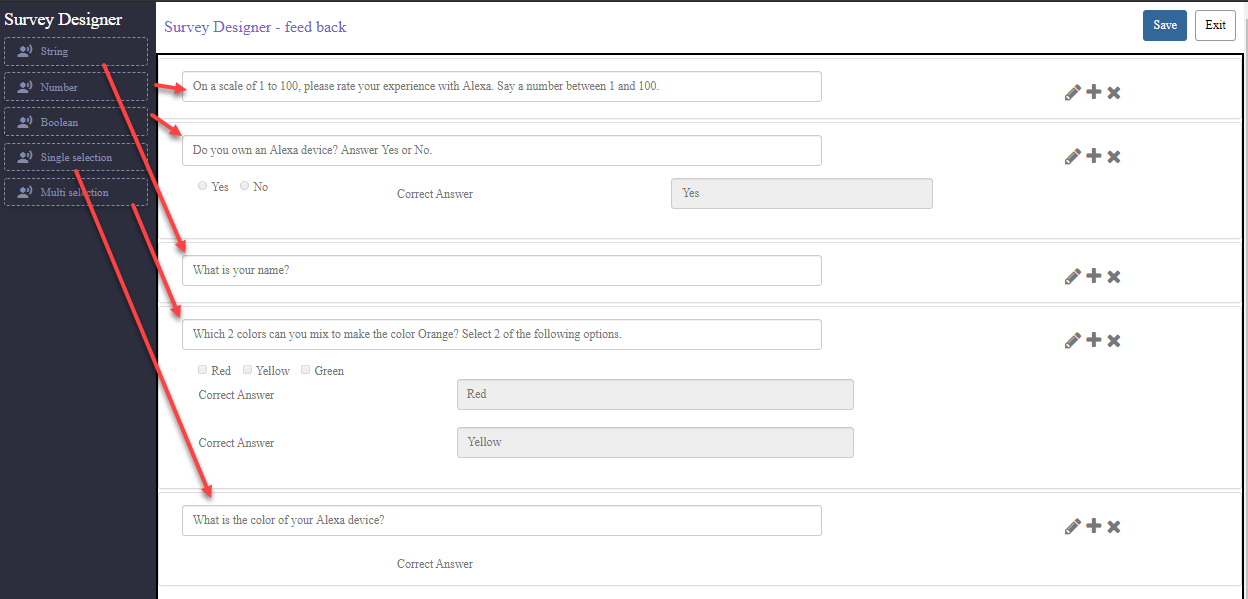The image size is (1248, 599).
Task: Click plus icon next to the orange color question
Action: [1094, 340]
